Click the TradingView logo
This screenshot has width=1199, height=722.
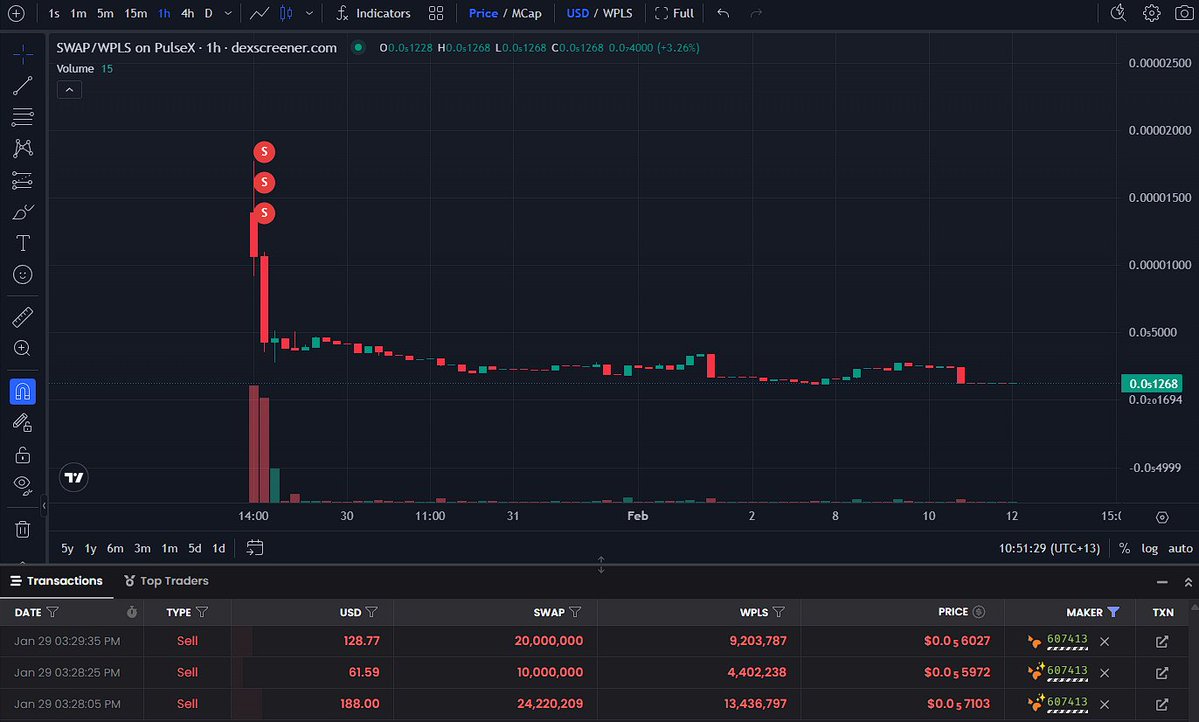[74, 477]
